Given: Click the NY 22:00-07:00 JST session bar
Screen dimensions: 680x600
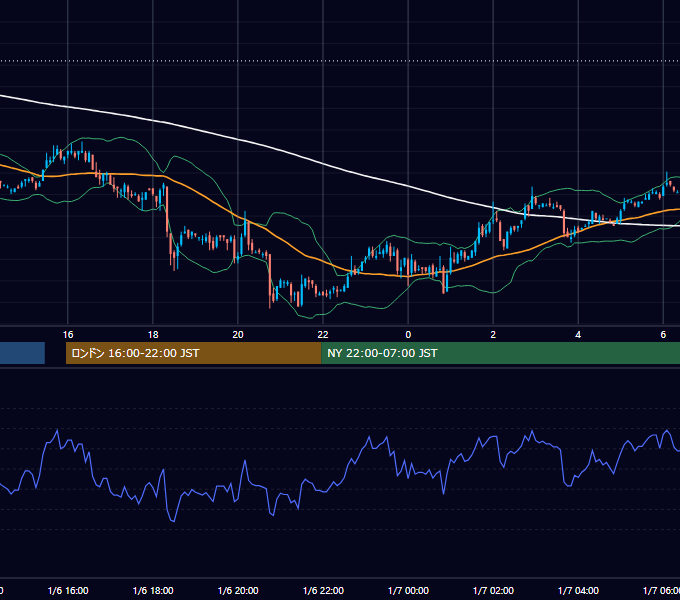Looking at the screenshot, I should (500, 353).
